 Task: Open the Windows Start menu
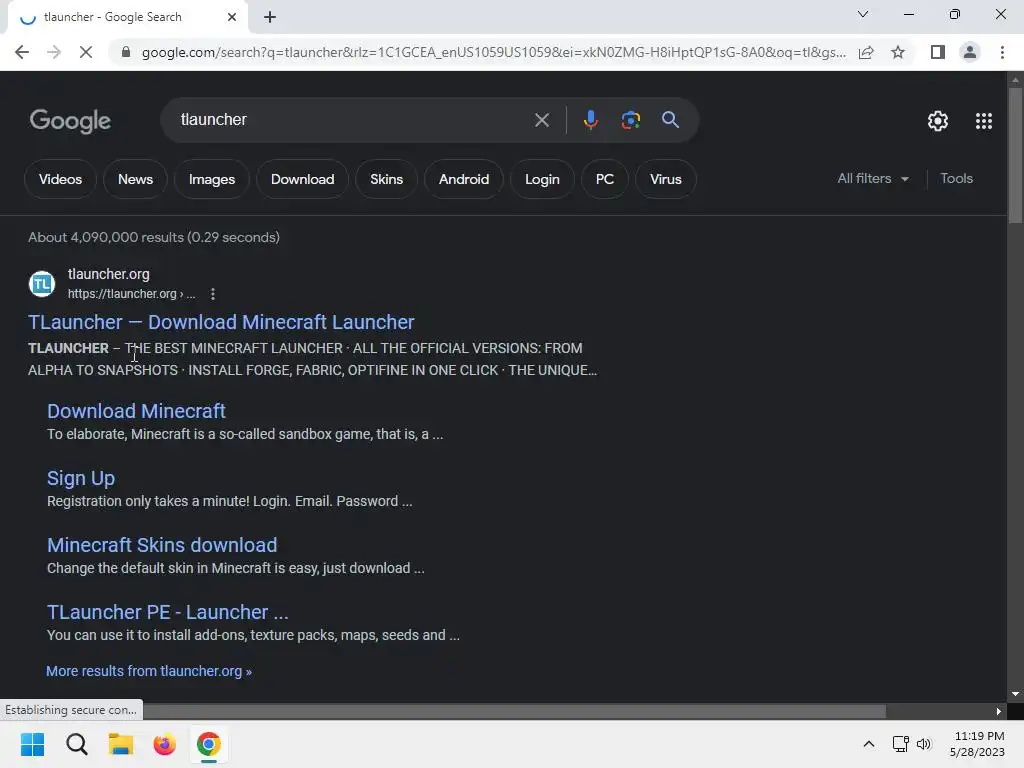pos(32,744)
